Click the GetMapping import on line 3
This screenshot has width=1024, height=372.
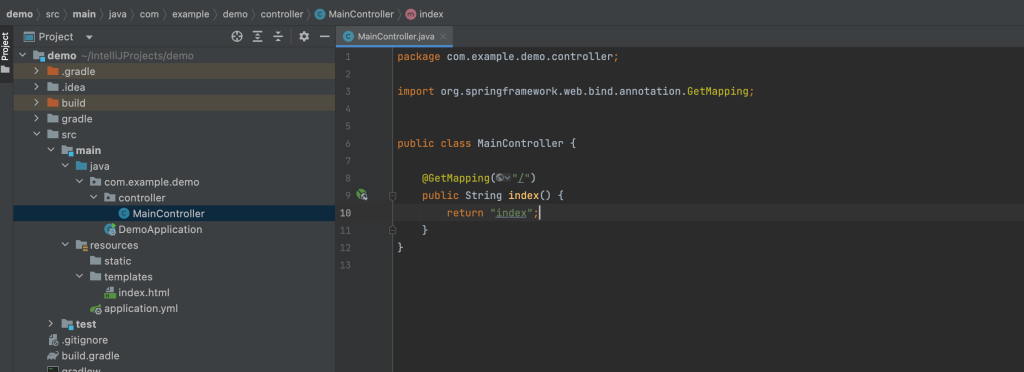tap(718, 91)
